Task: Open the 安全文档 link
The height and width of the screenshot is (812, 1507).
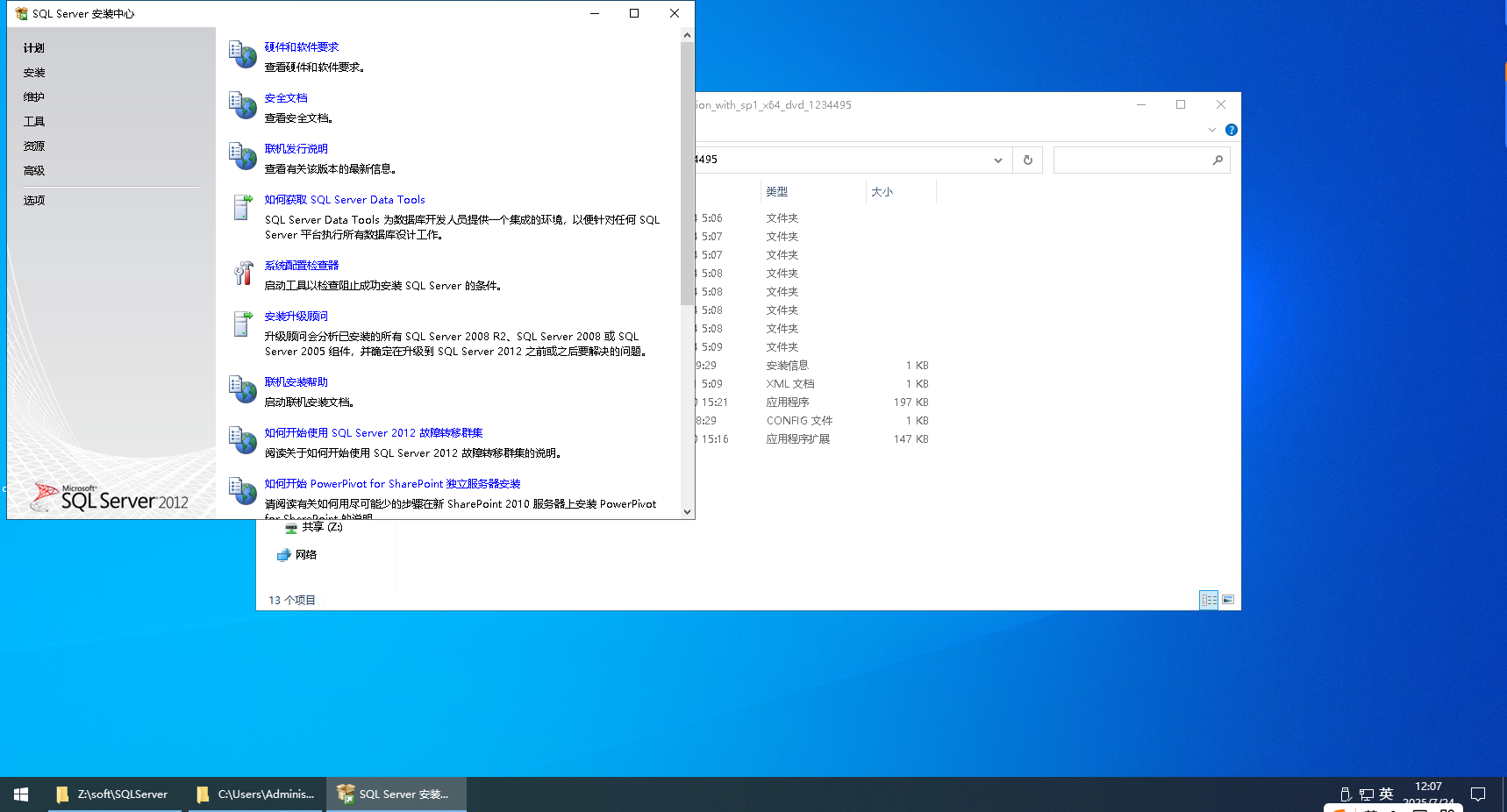Action: pos(286,98)
